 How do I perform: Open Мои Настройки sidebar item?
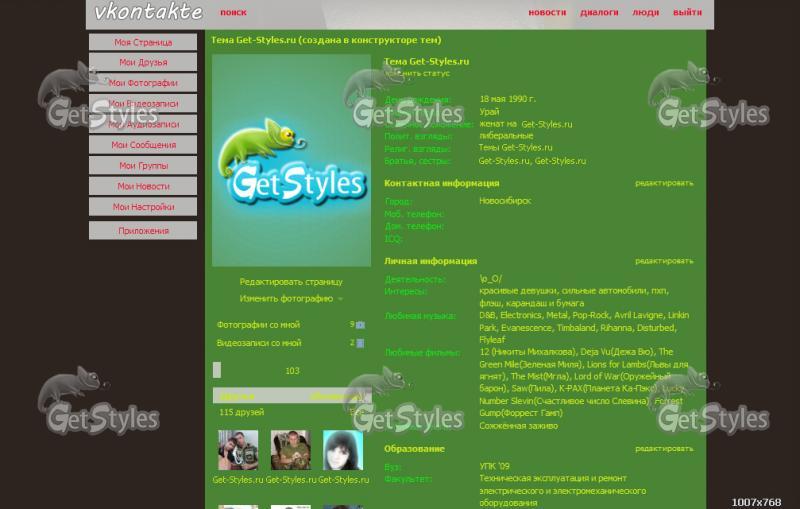point(143,207)
